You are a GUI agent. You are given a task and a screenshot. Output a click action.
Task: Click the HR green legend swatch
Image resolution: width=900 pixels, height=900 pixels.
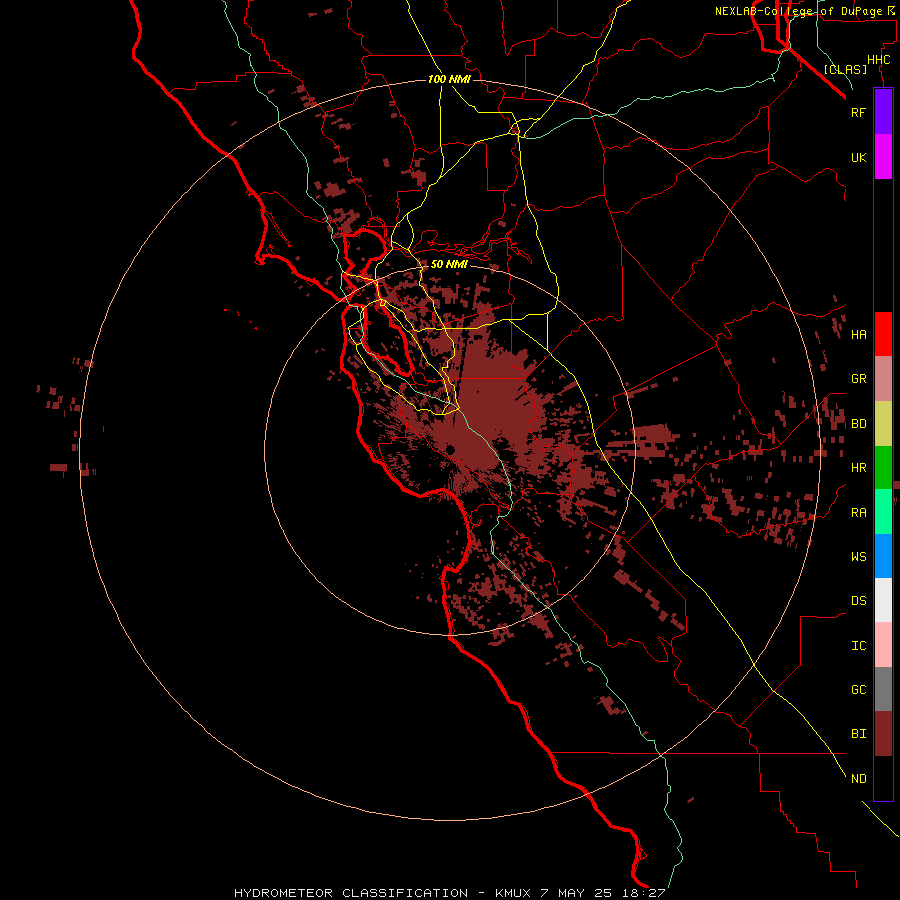pos(883,467)
